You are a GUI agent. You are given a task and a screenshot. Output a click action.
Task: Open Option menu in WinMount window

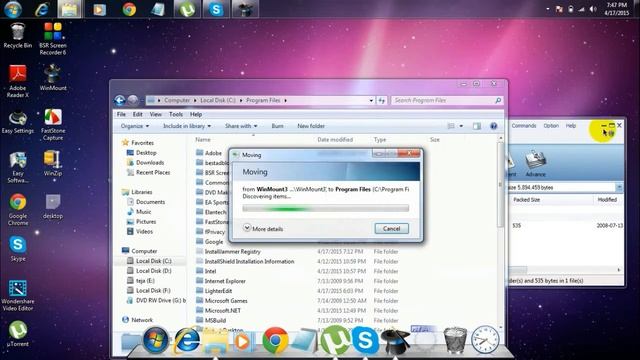pos(551,126)
